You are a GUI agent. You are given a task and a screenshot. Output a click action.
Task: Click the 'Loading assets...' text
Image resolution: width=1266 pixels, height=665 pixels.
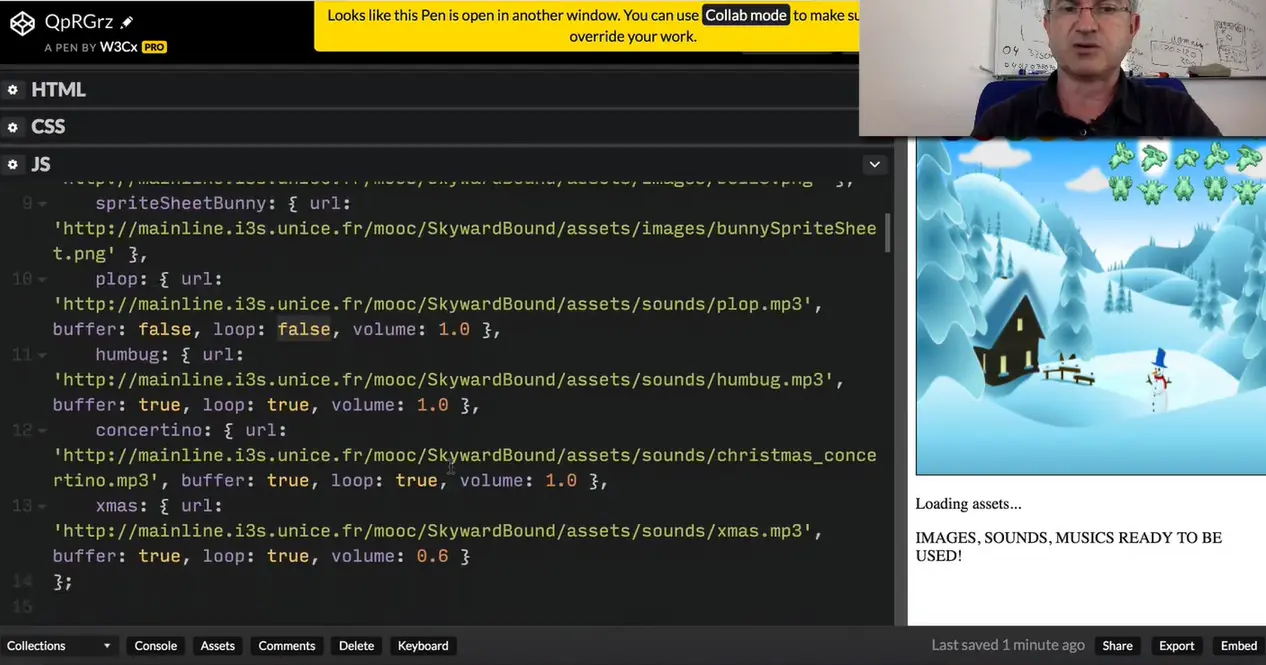click(968, 504)
